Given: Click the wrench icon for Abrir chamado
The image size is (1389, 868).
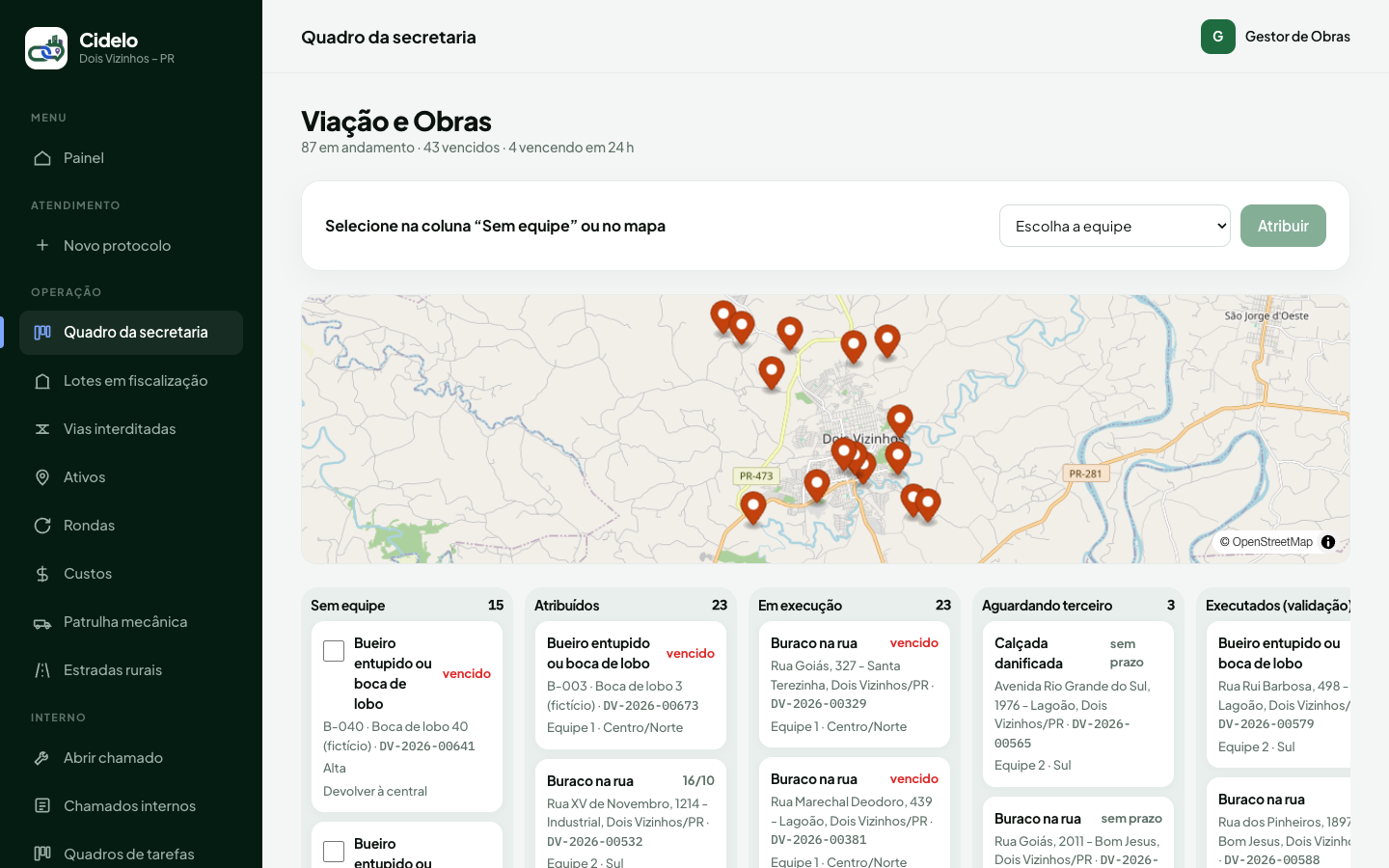Looking at the screenshot, I should click(42, 758).
